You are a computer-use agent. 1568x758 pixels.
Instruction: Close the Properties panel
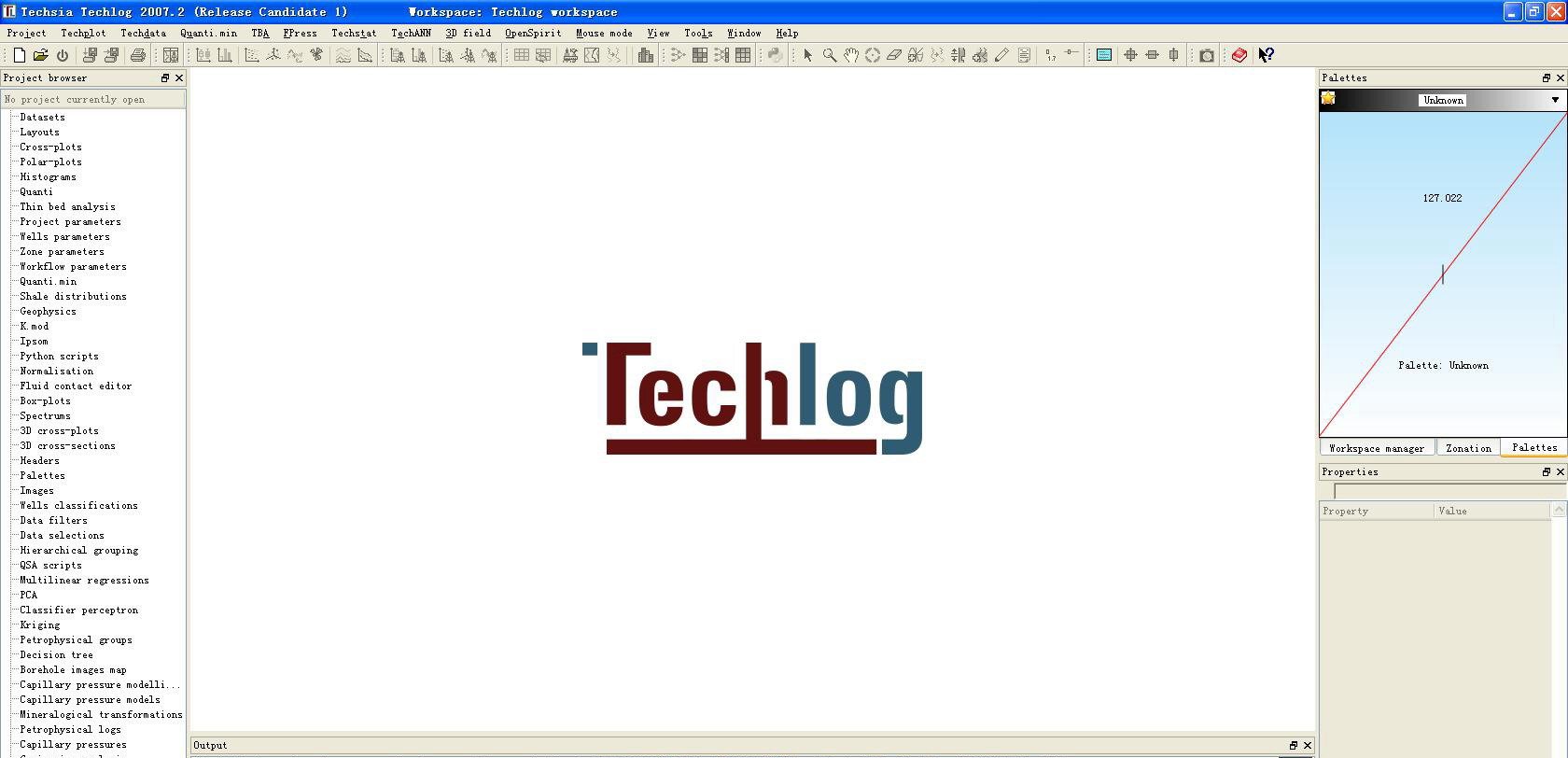point(1560,472)
